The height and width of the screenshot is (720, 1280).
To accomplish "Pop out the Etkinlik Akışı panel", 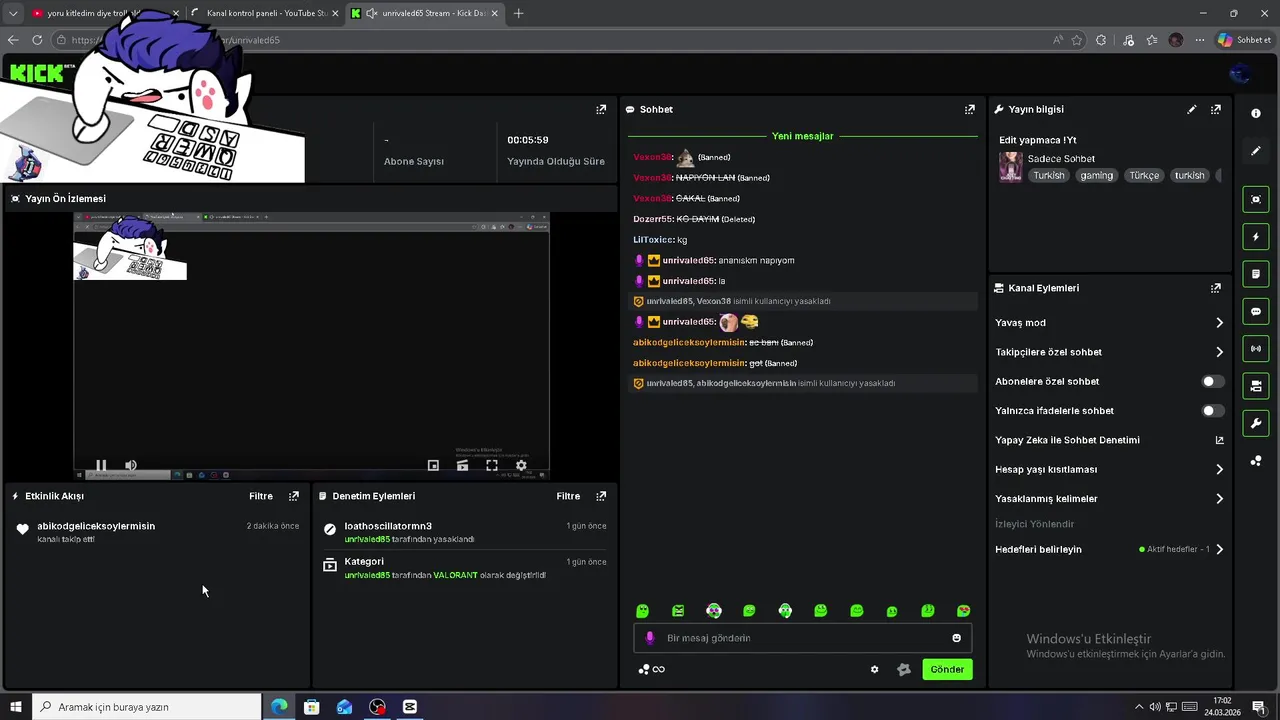I will pos(294,496).
